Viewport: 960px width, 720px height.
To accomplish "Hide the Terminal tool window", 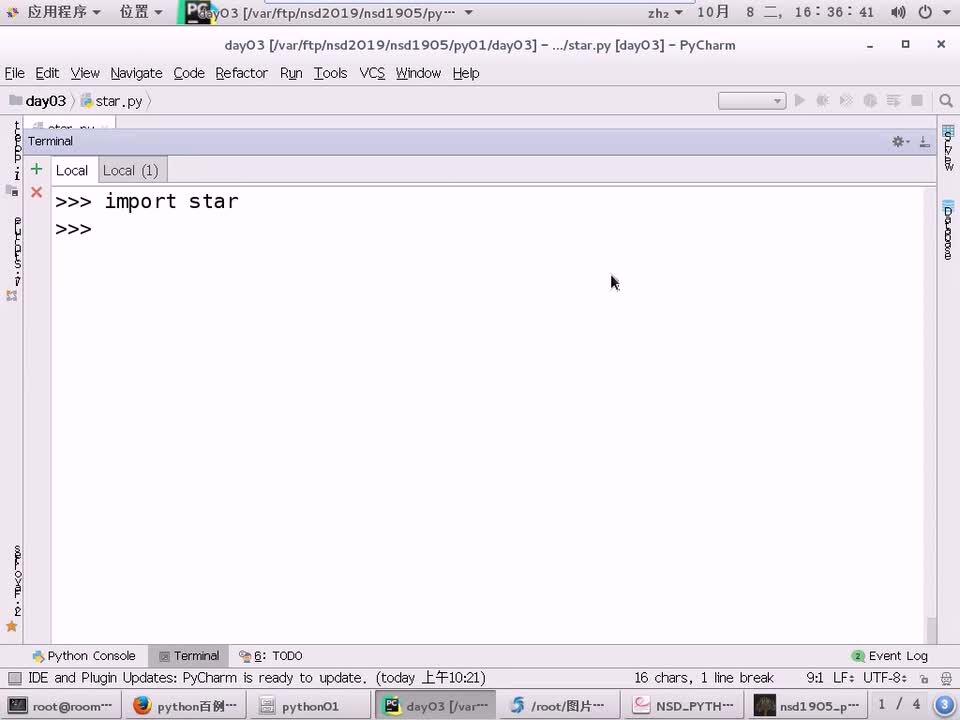I will click(x=924, y=142).
